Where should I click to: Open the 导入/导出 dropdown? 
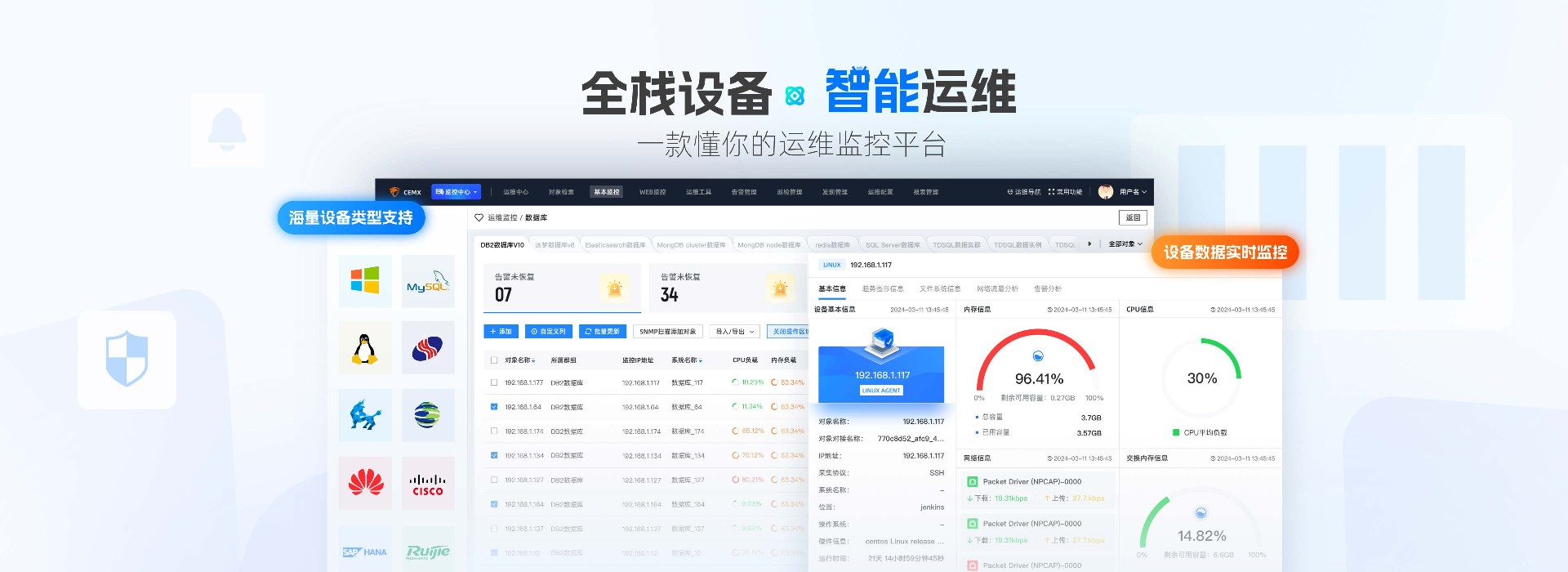pyautogui.click(x=734, y=332)
